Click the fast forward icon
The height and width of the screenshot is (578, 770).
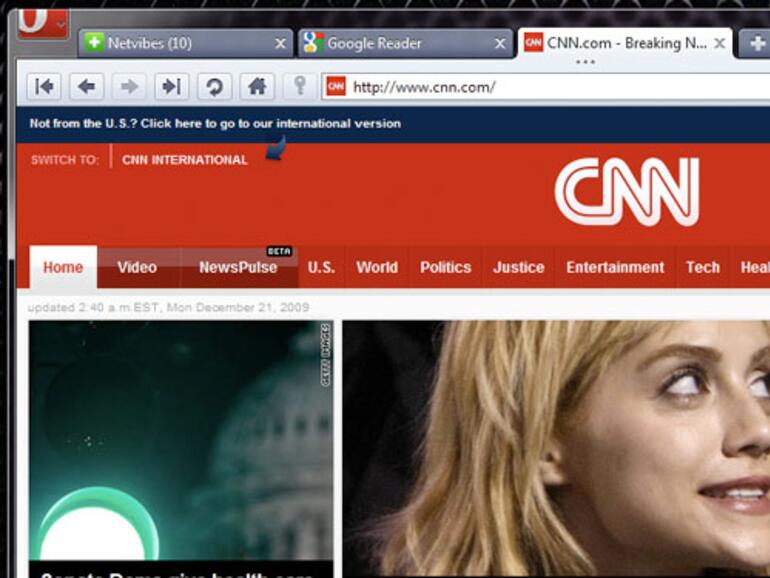[171, 87]
